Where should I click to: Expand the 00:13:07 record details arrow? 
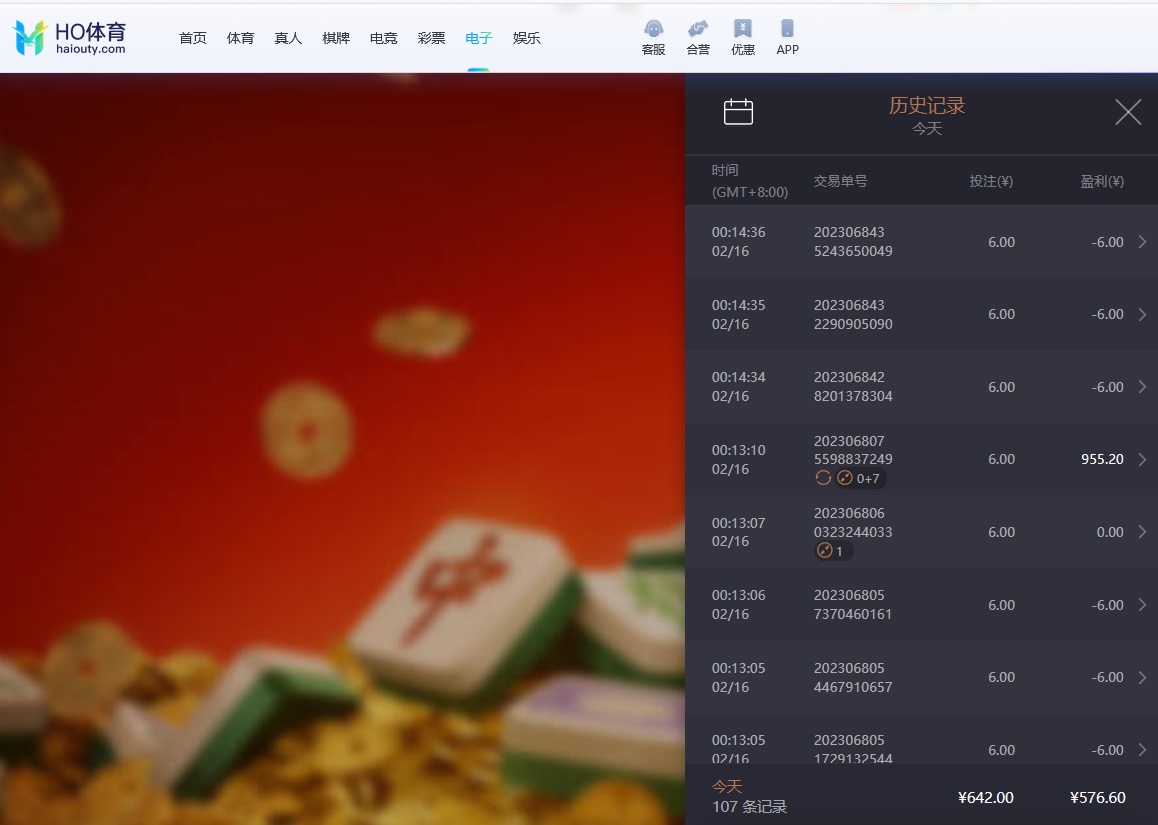point(1142,532)
